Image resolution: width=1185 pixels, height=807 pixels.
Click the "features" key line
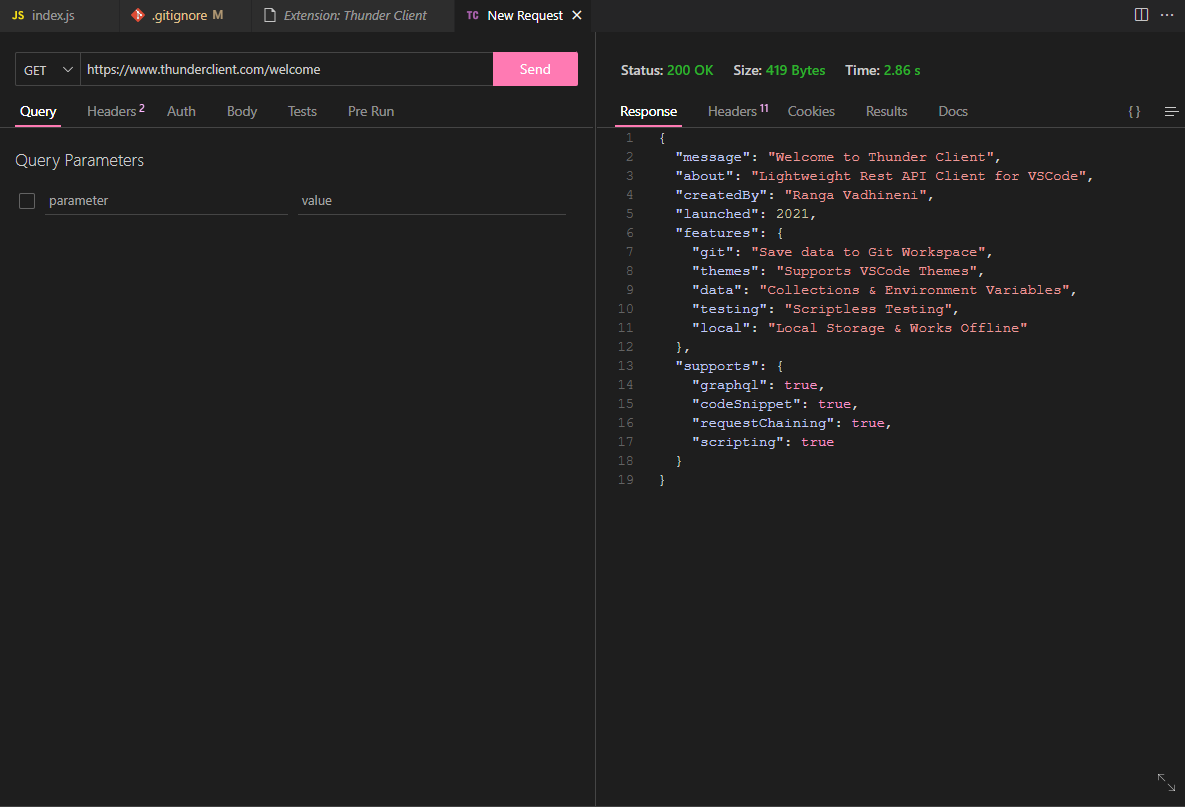(x=729, y=233)
